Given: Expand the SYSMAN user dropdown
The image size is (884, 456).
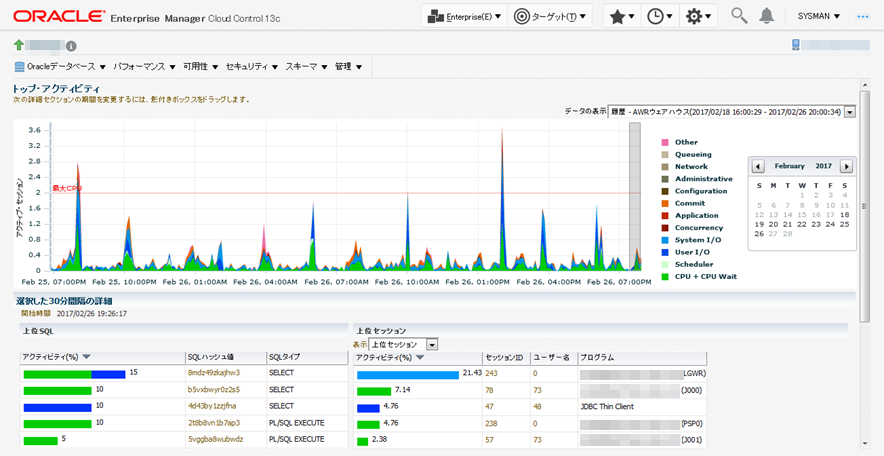Looking at the screenshot, I should pos(818,16).
